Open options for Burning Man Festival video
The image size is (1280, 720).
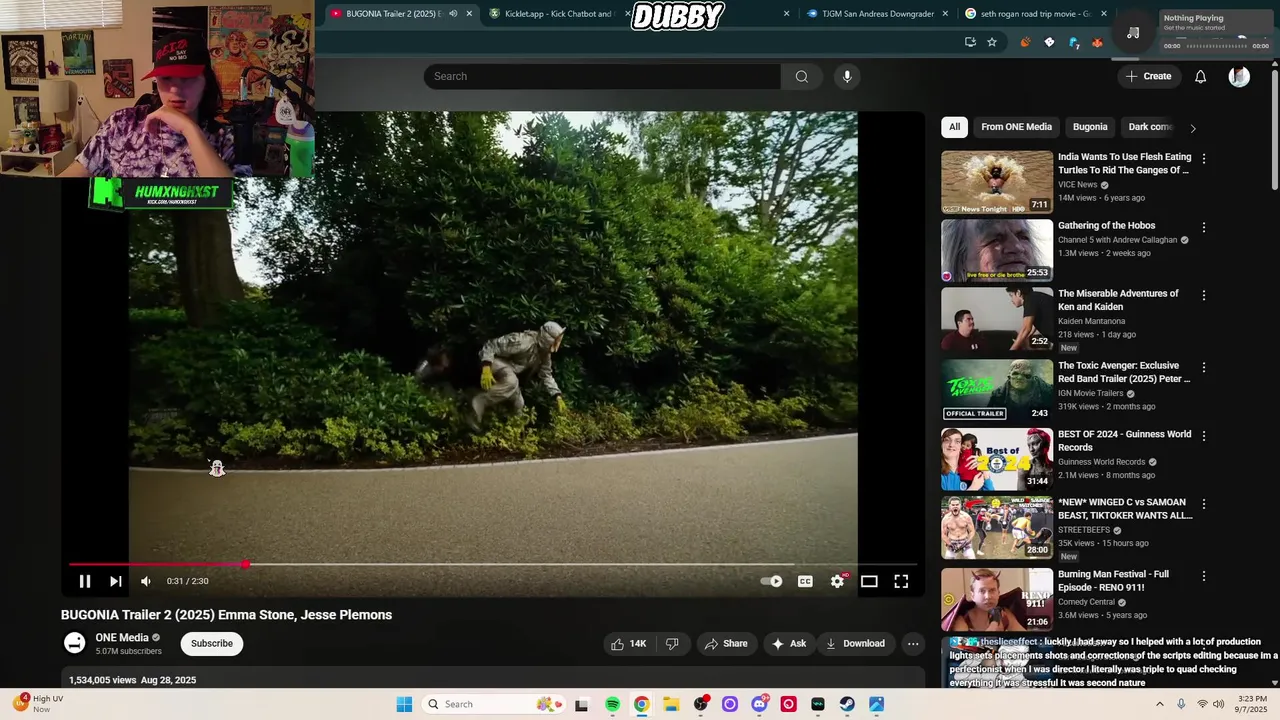[1204, 576]
